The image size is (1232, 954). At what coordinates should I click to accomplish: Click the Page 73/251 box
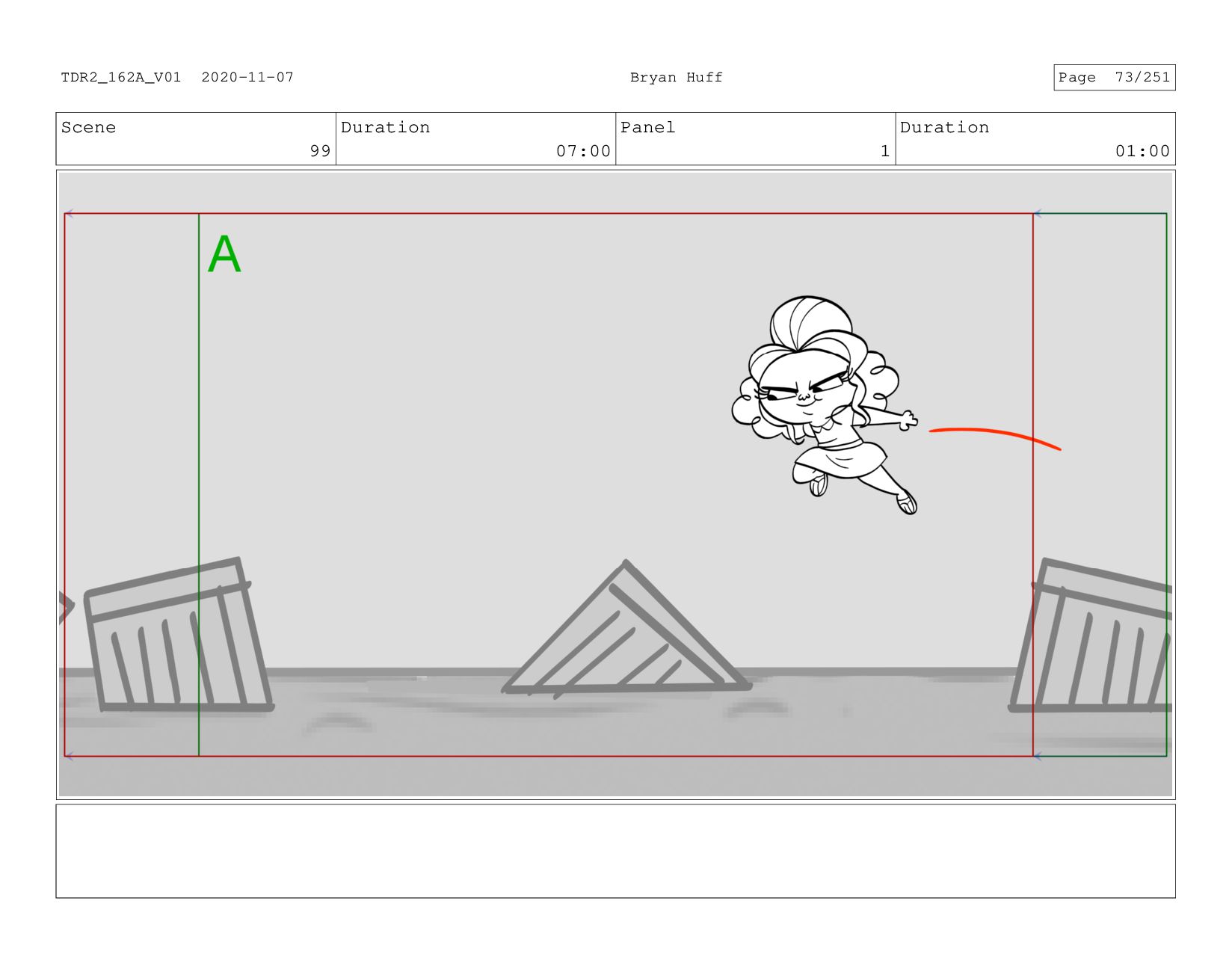click(x=1114, y=78)
